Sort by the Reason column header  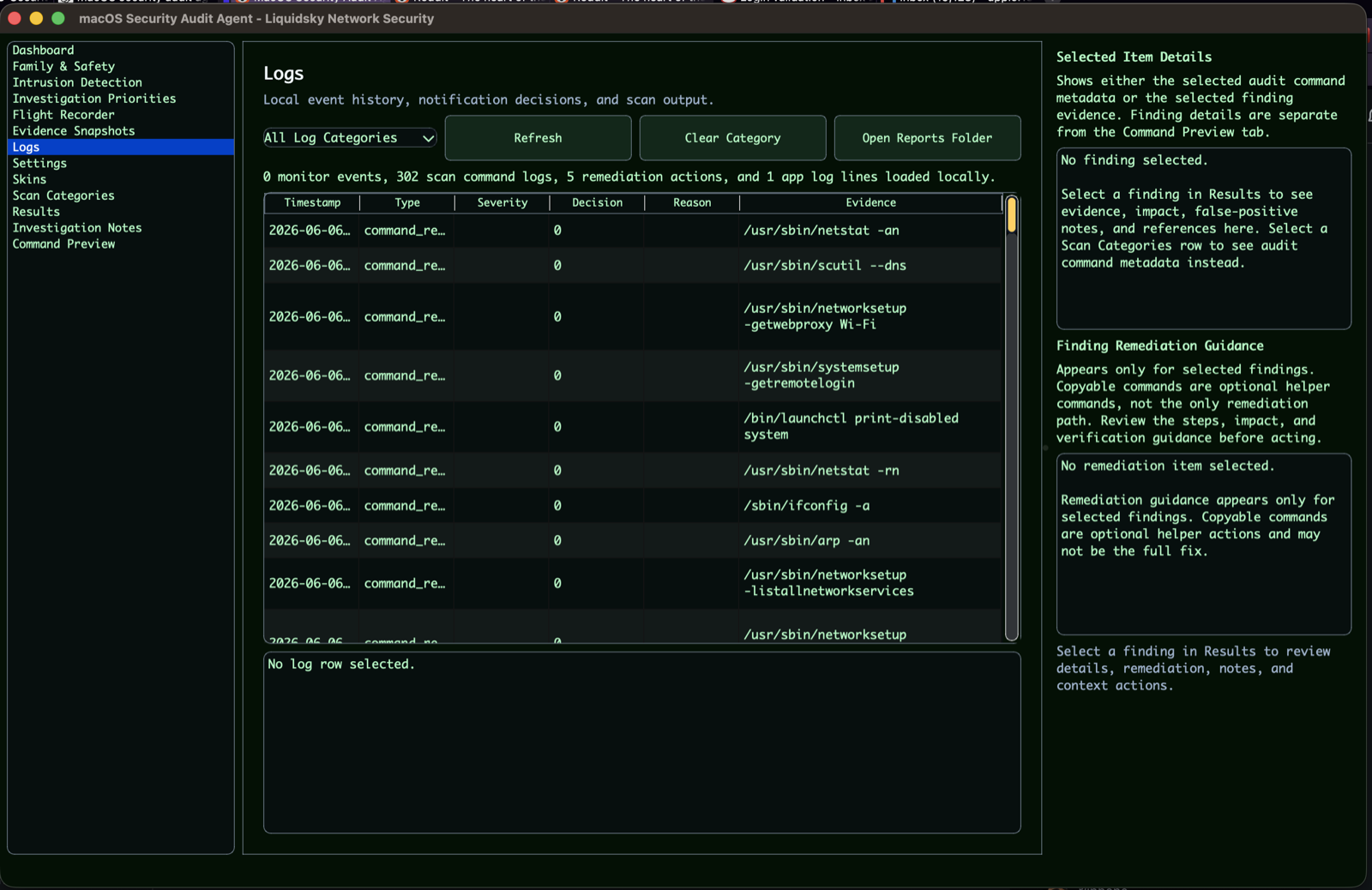point(692,203)
